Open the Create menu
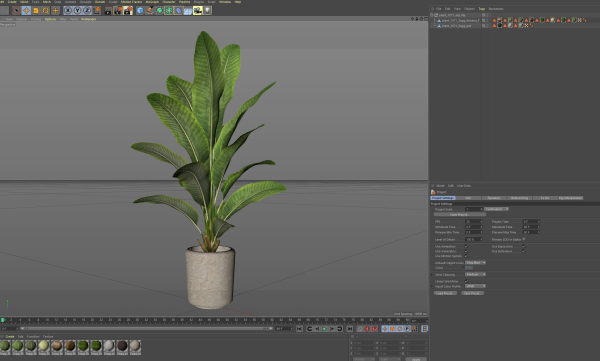This screenshot has width=600, height=361. coord(12,2)
